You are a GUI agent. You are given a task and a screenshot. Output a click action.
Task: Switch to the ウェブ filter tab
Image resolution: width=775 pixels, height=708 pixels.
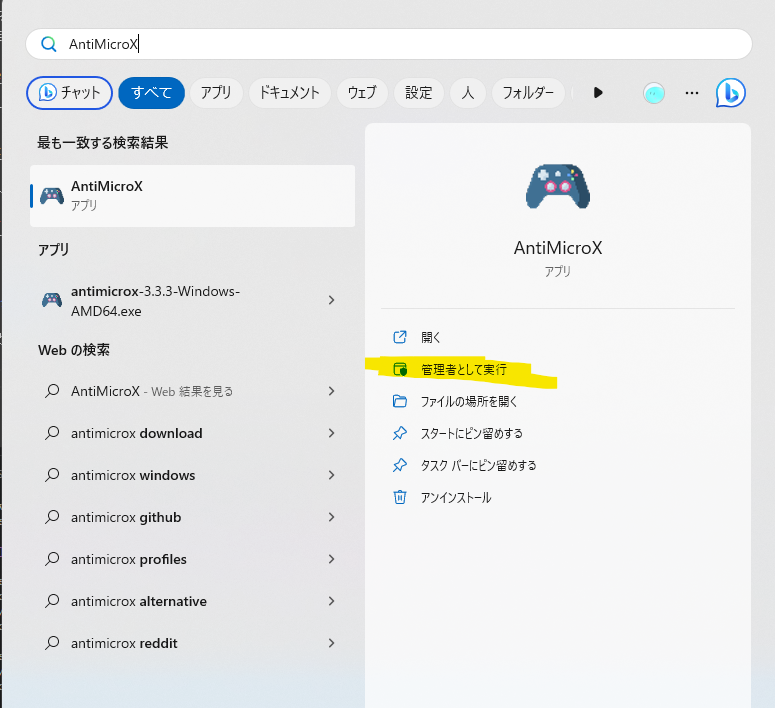click(x=362, y=92)
